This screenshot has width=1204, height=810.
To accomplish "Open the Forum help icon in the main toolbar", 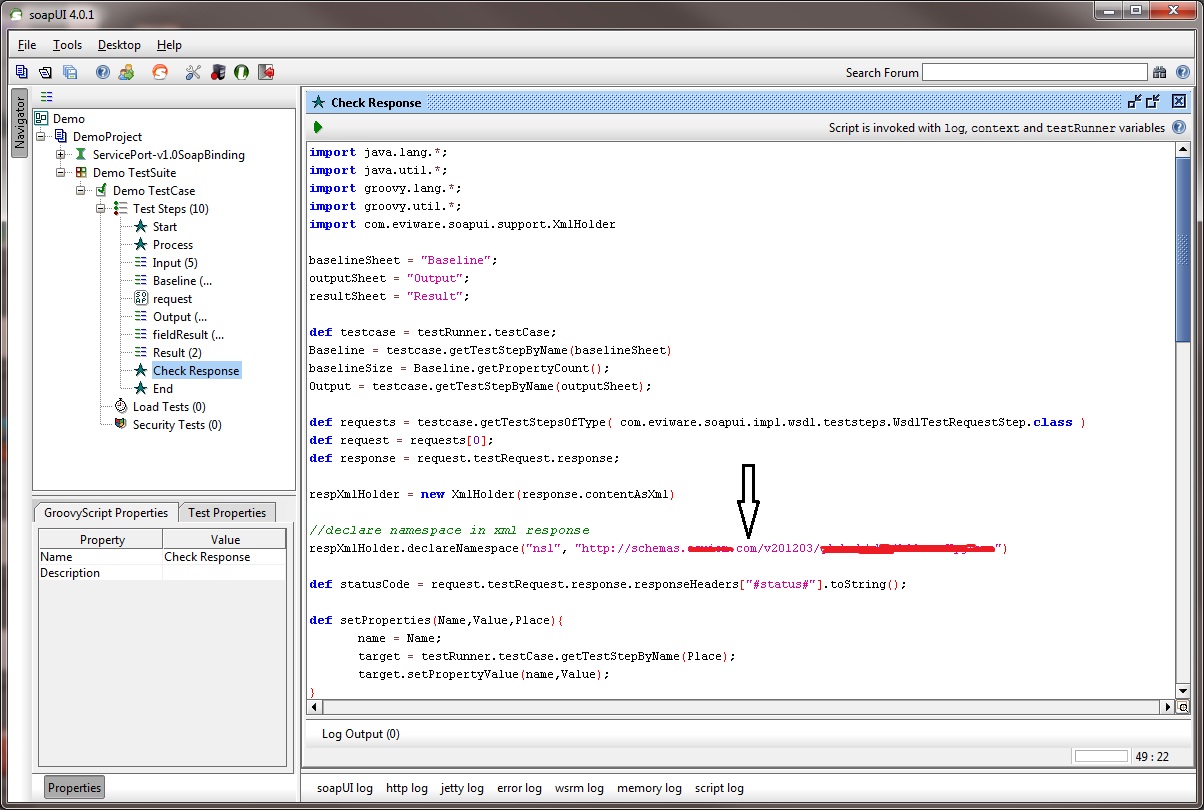I will click(102, 72).
